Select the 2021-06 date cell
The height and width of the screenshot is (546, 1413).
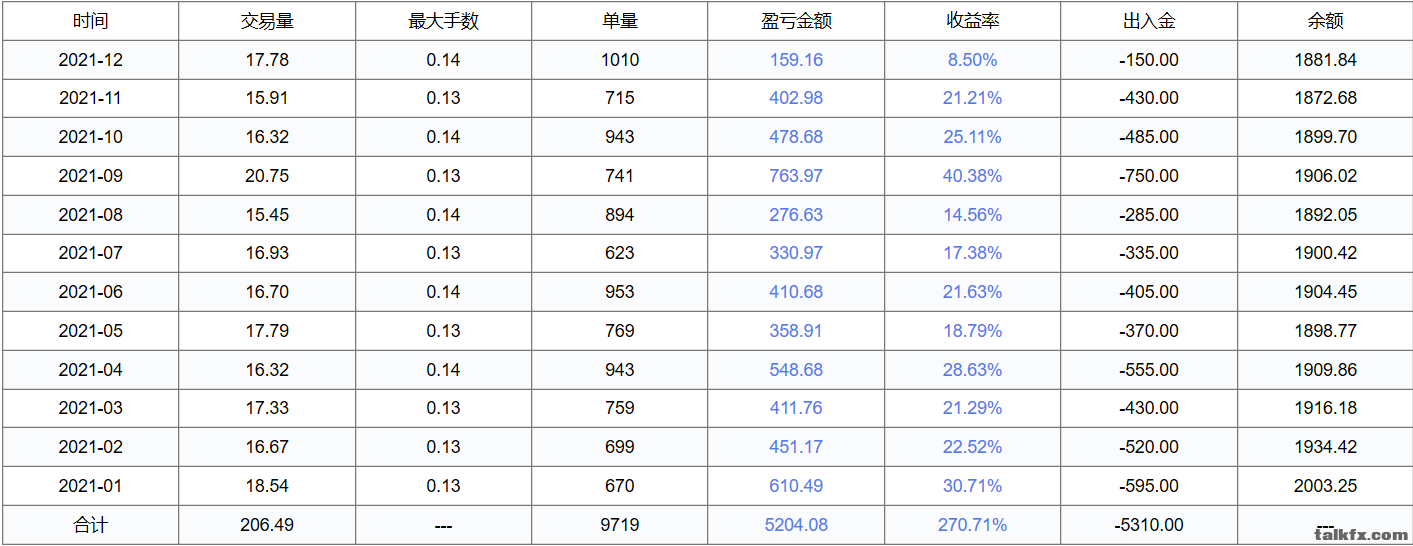click(91, 292)
